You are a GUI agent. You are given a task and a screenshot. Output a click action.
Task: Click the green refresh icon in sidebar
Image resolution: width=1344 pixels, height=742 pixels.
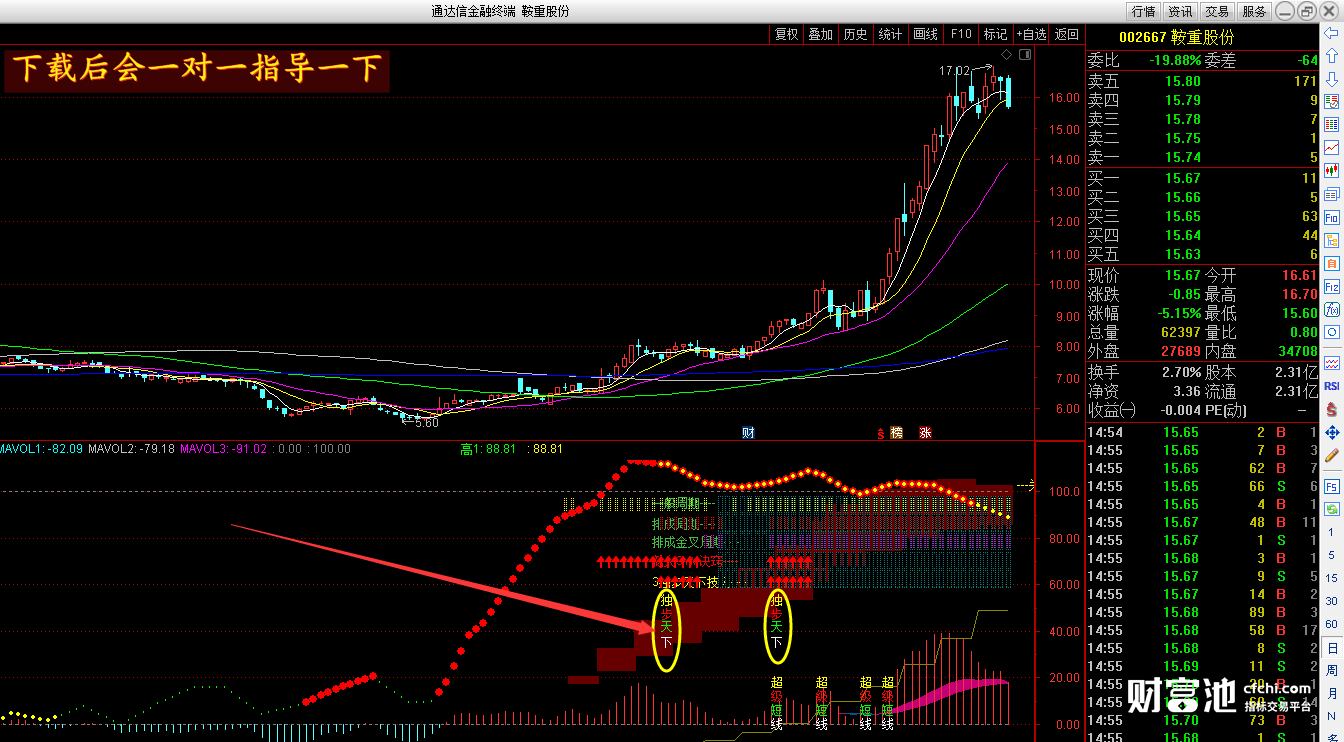tap(1331, 509)
